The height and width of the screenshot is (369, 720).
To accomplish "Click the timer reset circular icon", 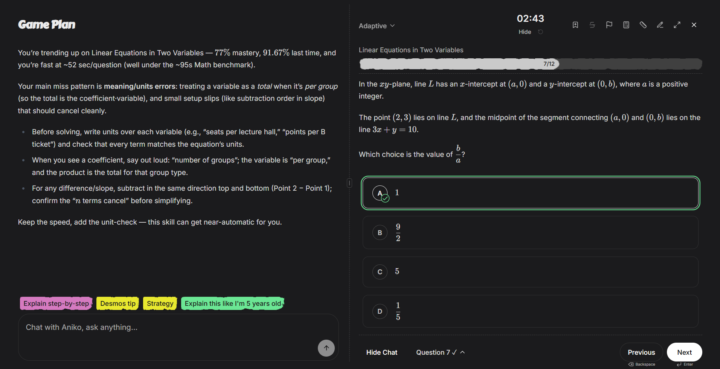I will pyautogui.click(x=540, y=32).
